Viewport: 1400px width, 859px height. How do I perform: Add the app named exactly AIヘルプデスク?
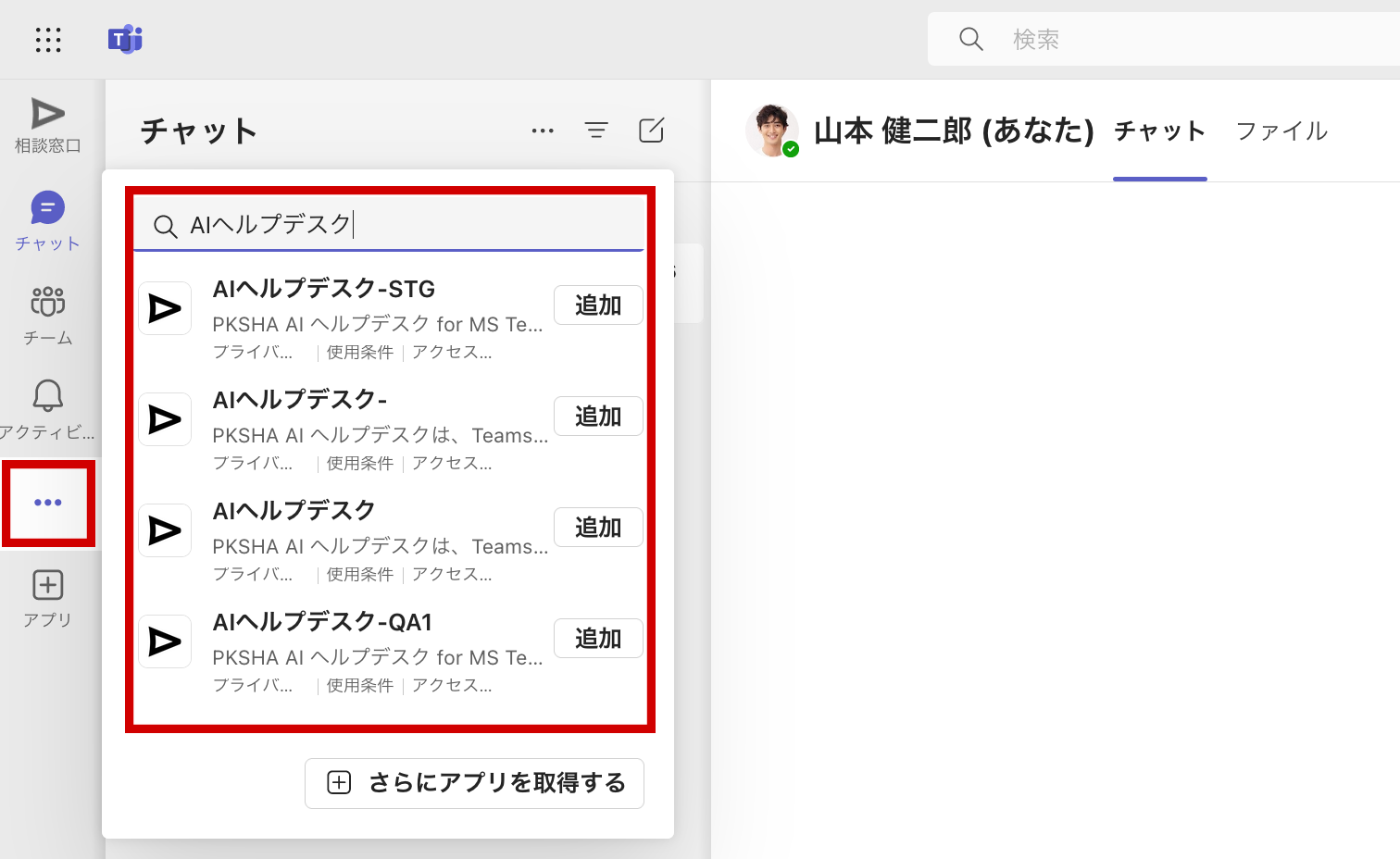[598, 528]
